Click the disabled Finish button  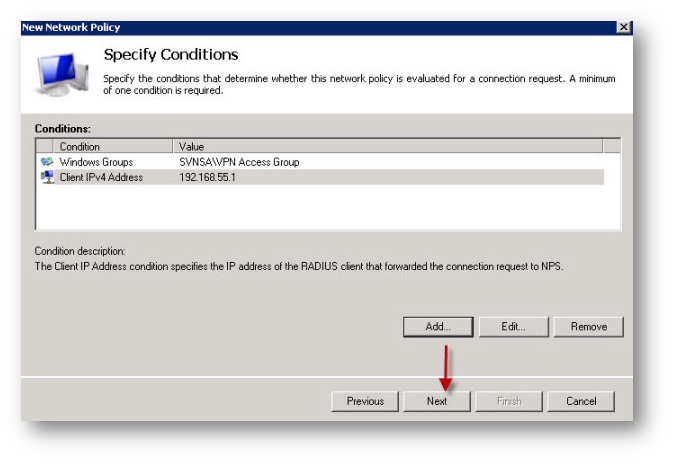click(x=509, y=401)
